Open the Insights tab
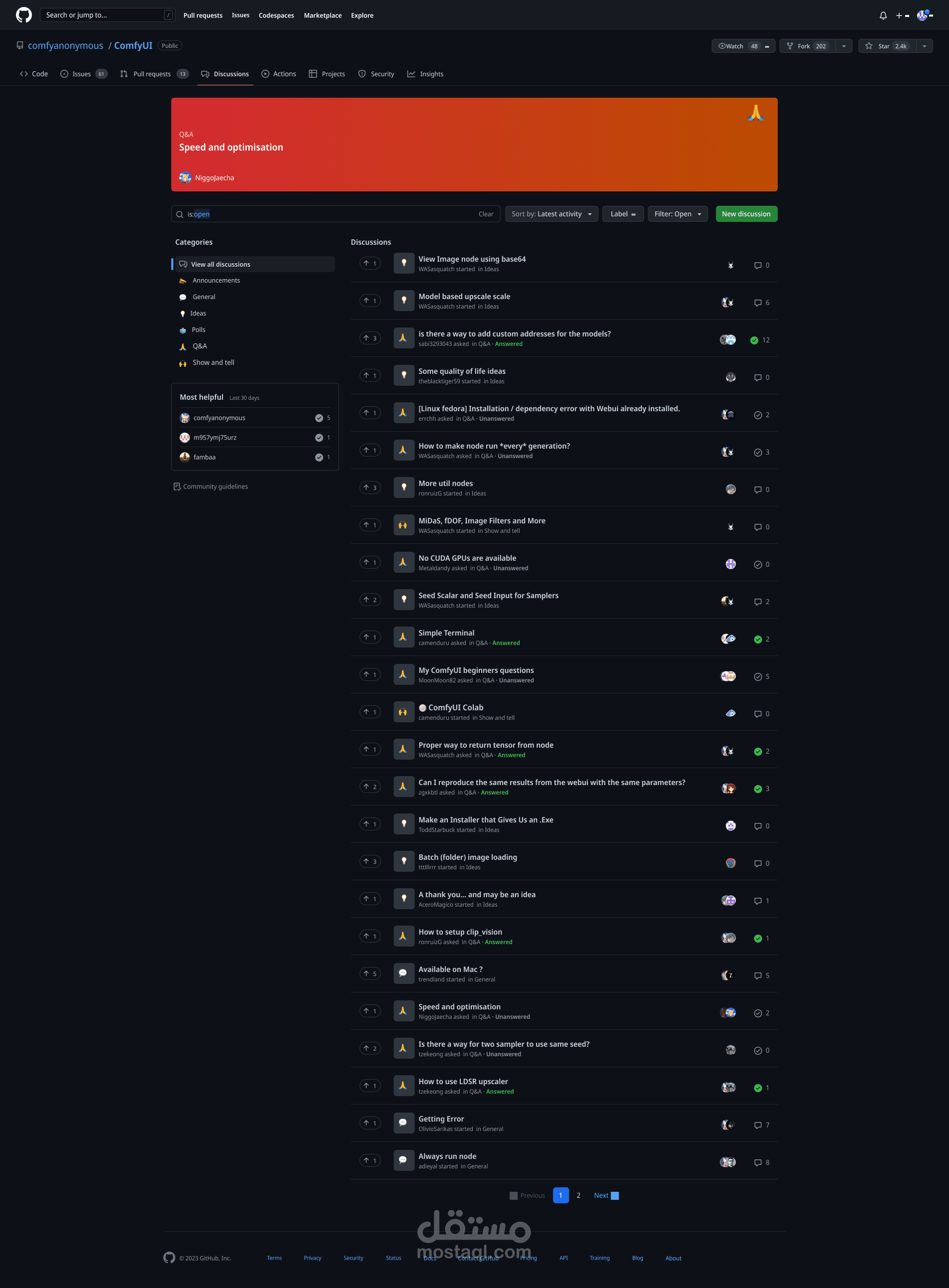This screenshot has height=1288, width=949. 425,74
